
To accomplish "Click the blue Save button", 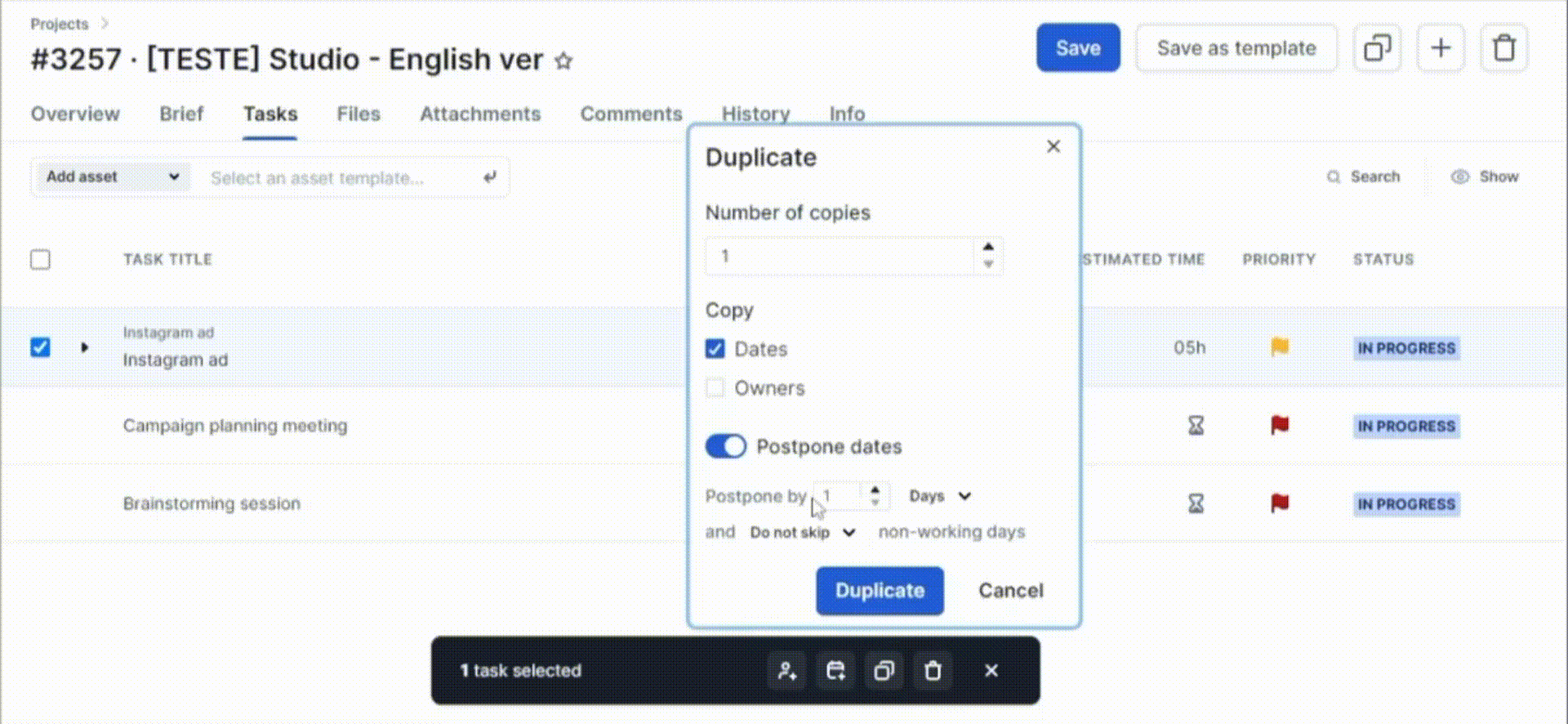I will (1078, 48).
